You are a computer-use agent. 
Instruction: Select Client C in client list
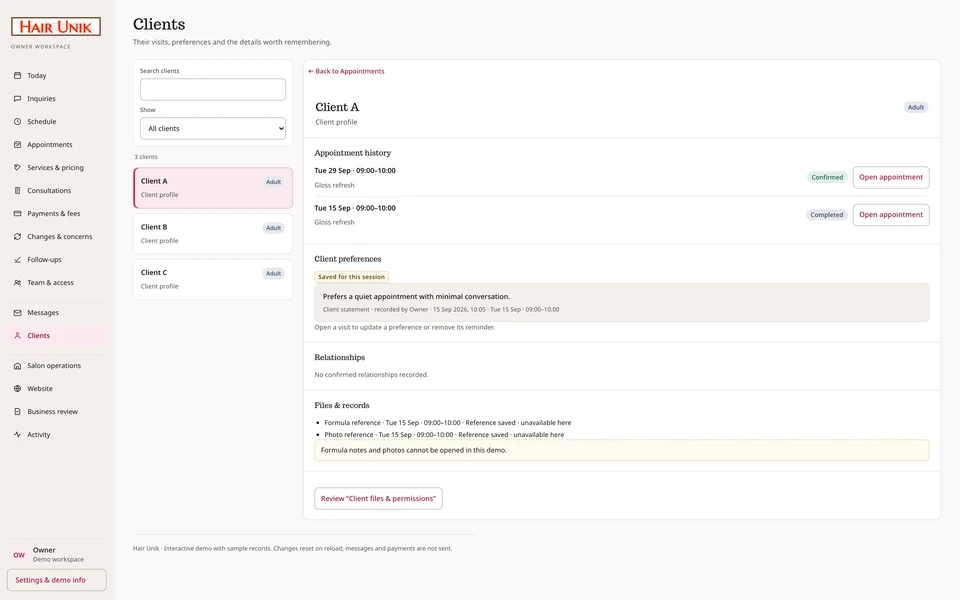[212, 279]
